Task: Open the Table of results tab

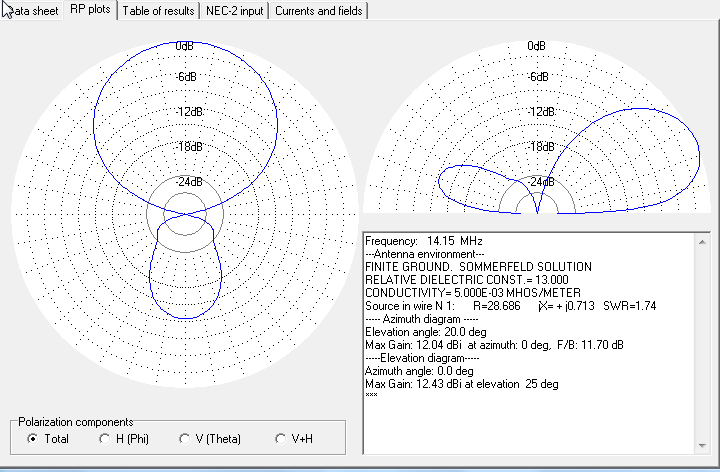Action: pos(158,11)
